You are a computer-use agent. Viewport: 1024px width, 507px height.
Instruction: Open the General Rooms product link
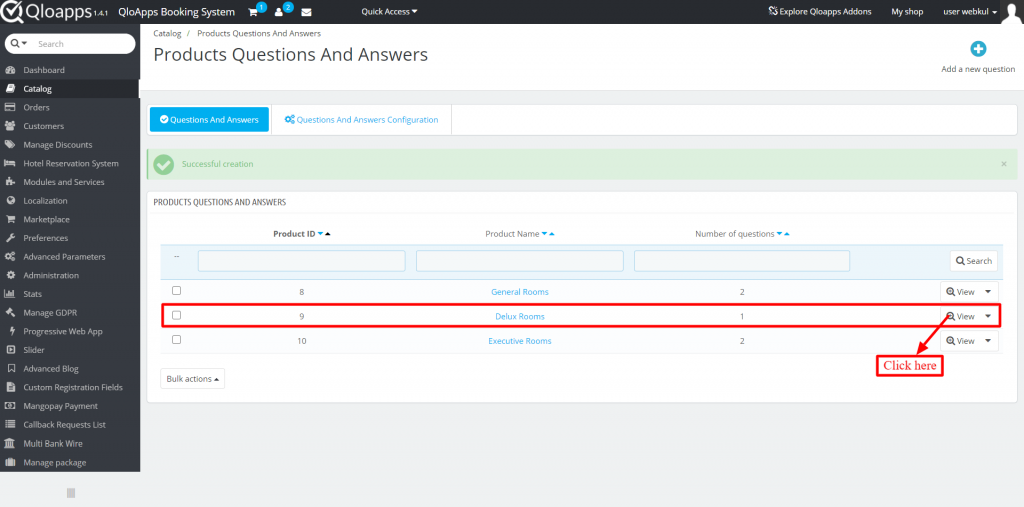[x=520, y=292]
